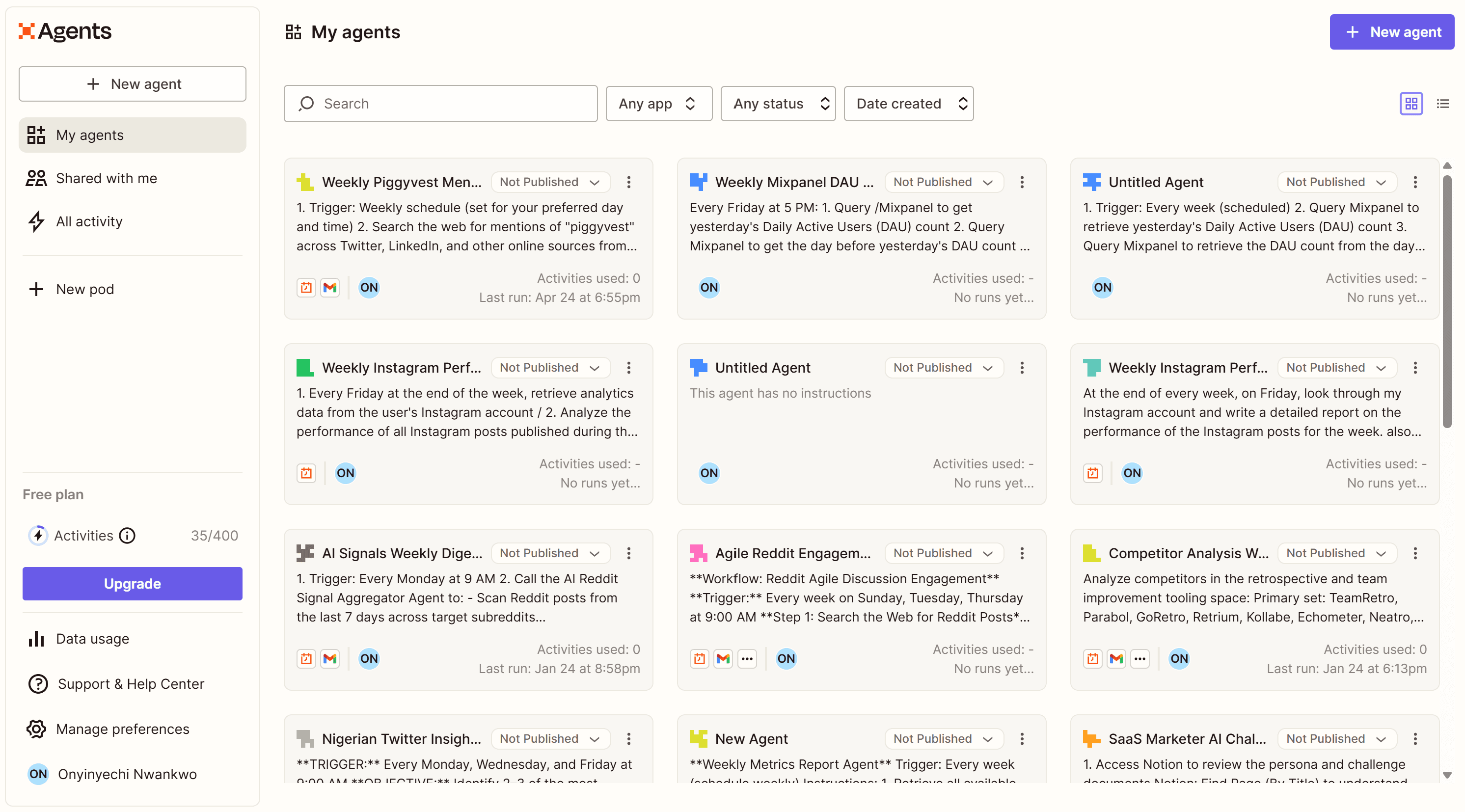Click puzzle icon of Weekly Mixpanel DAU agent

click(x=698, y=182)
